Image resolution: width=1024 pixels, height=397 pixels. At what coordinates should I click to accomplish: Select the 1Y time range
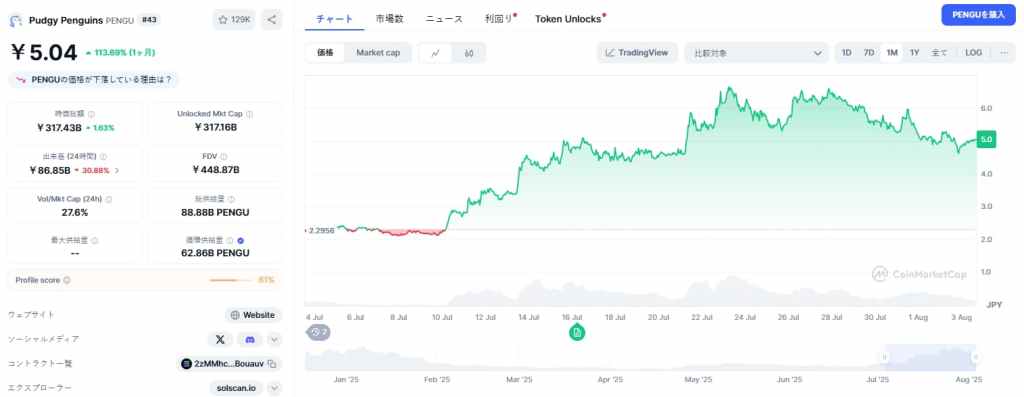click(x=914, y=53)
